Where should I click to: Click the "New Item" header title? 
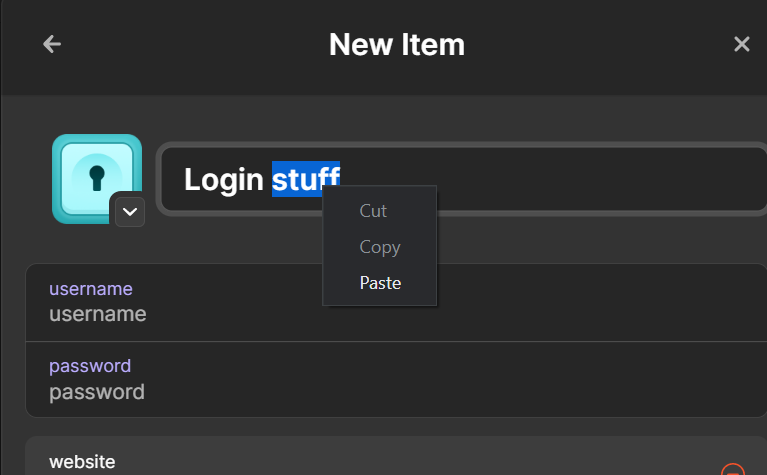click(x=396, y=44)
